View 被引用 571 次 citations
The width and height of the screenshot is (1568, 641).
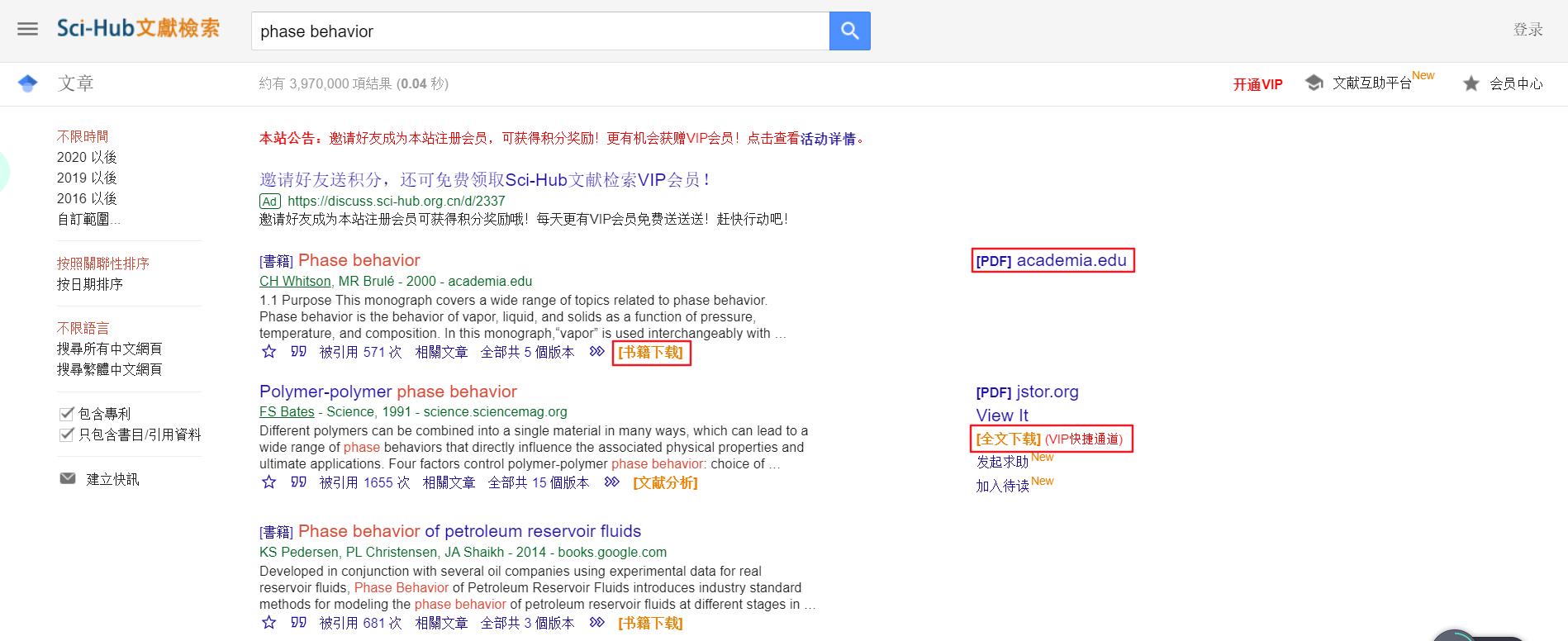(360, 352)
